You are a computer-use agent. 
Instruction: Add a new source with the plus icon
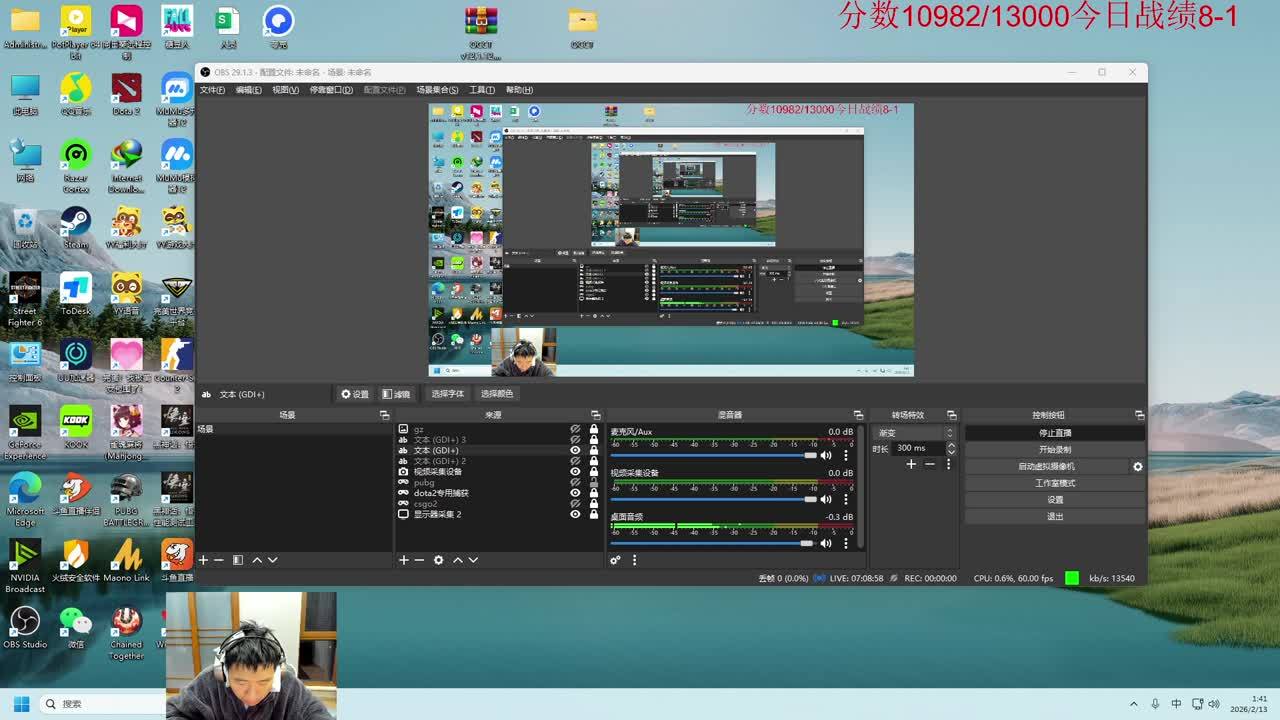[x=404, y=560]
